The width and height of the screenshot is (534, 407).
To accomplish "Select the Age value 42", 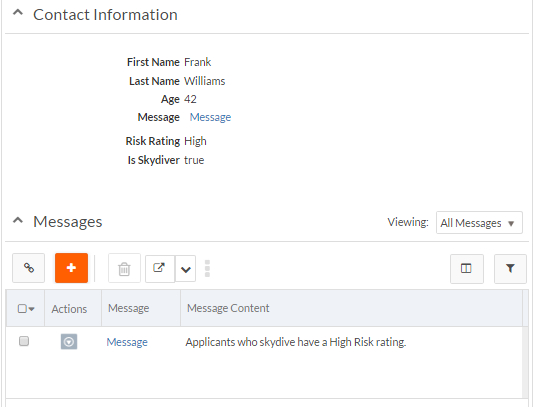I will tap(190, 99).
